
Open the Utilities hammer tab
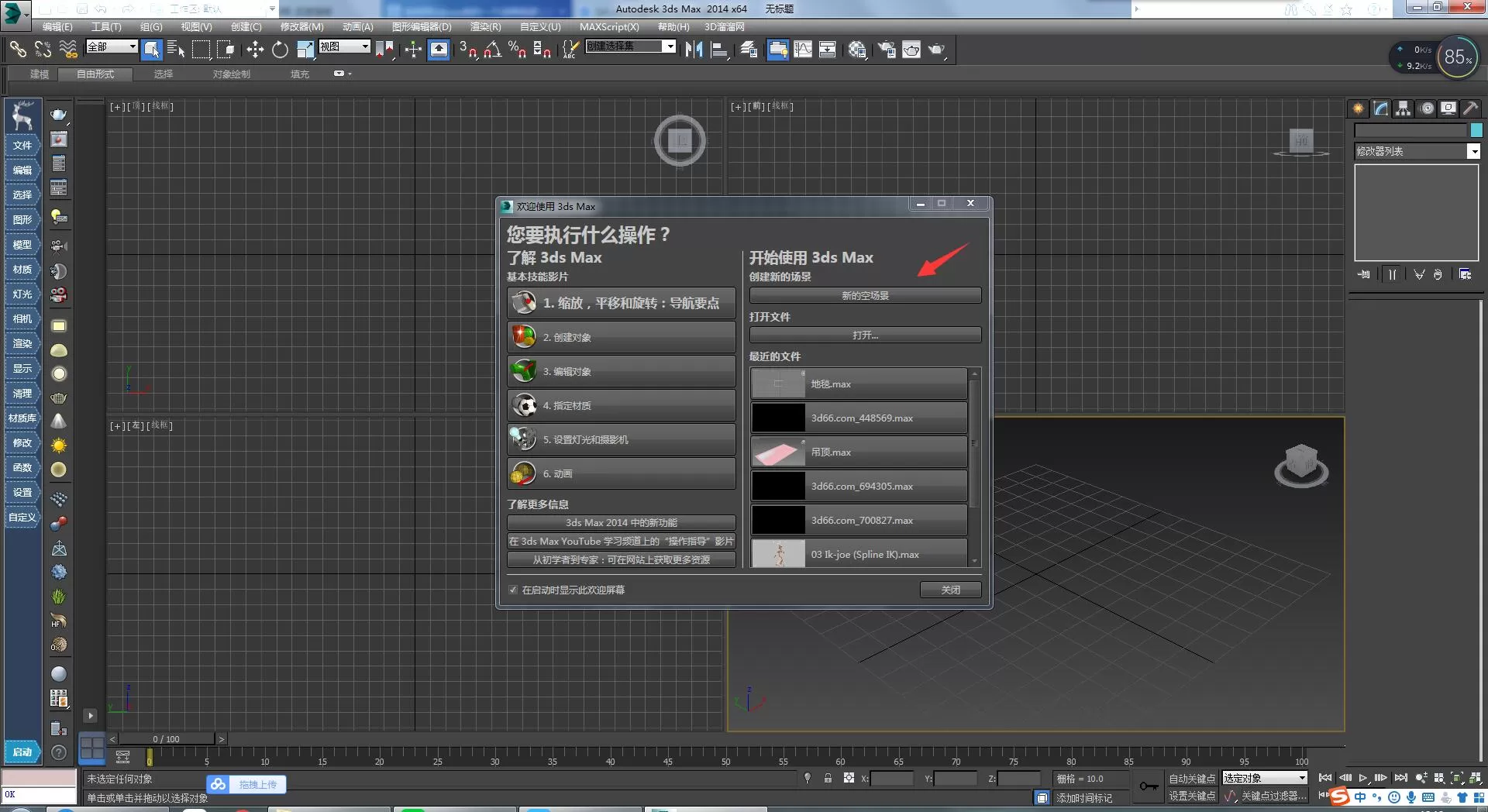pyautogui.click(x=1470, y=108)
